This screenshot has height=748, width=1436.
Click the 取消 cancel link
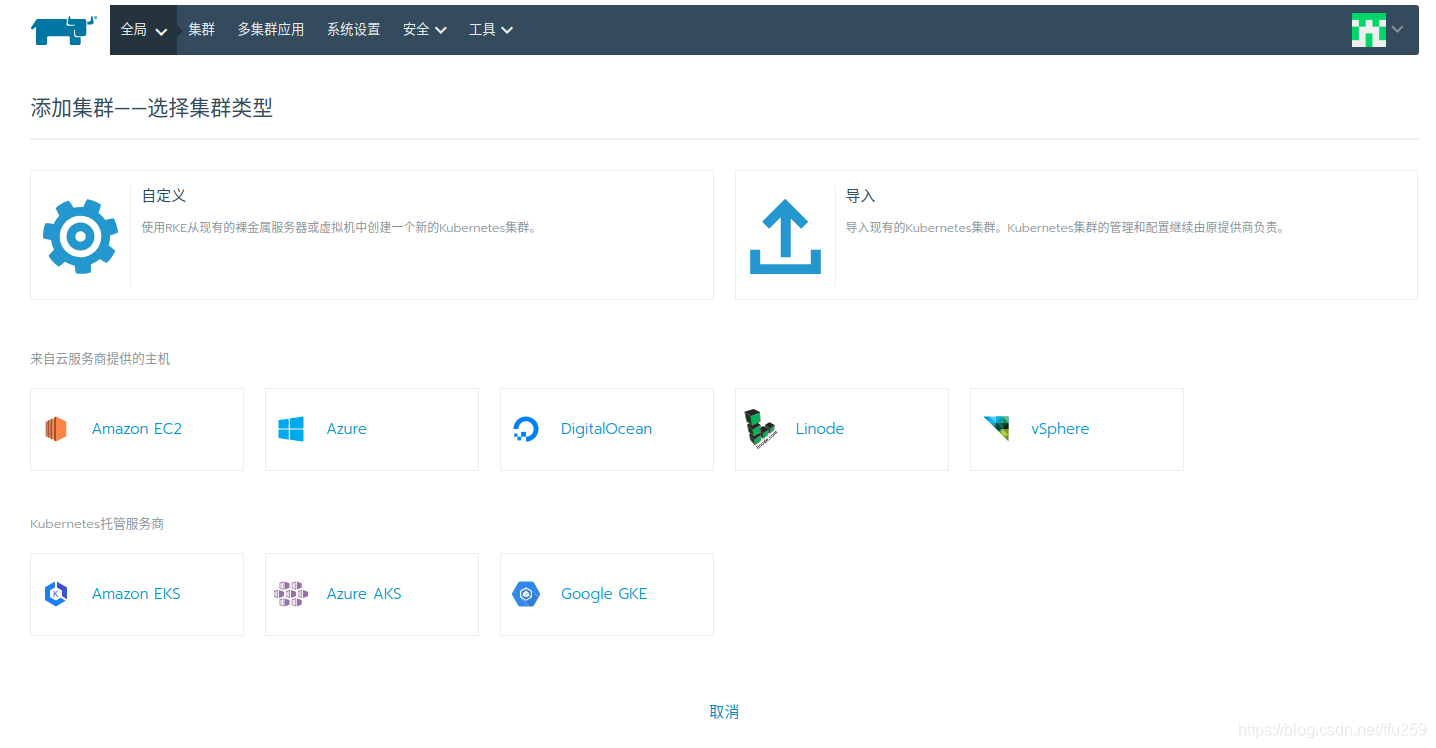(x=724, y=712)
